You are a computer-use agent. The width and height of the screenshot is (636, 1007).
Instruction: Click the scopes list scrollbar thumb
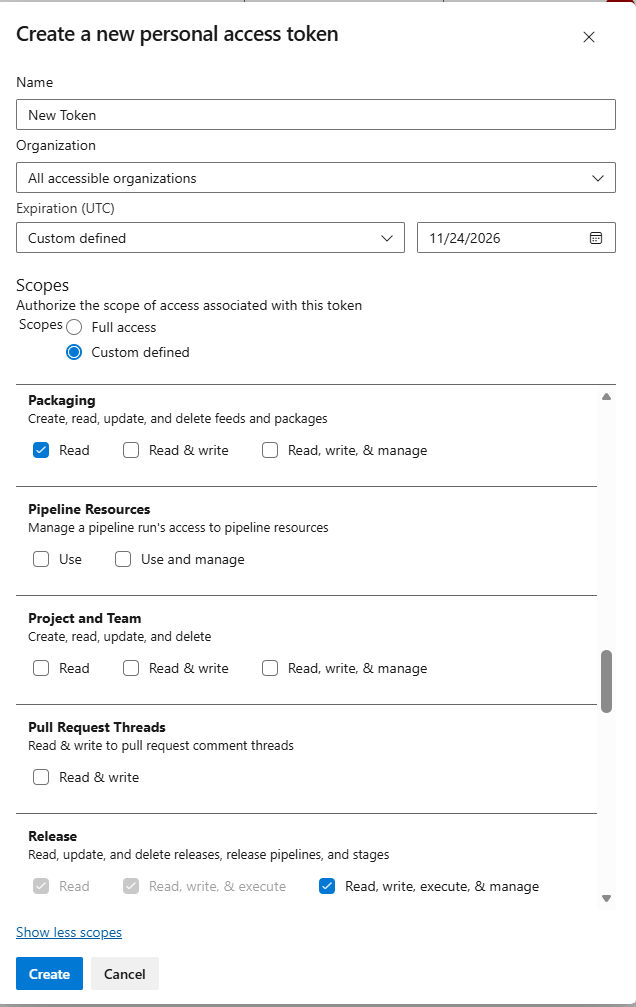coord(606,681)
